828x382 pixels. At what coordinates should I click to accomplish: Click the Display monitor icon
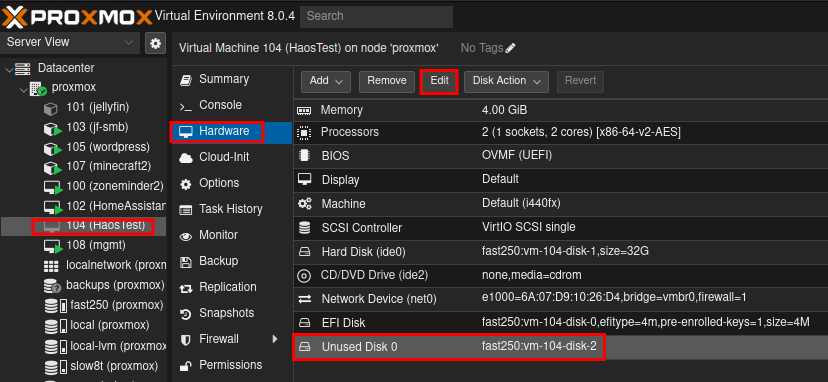305,179
